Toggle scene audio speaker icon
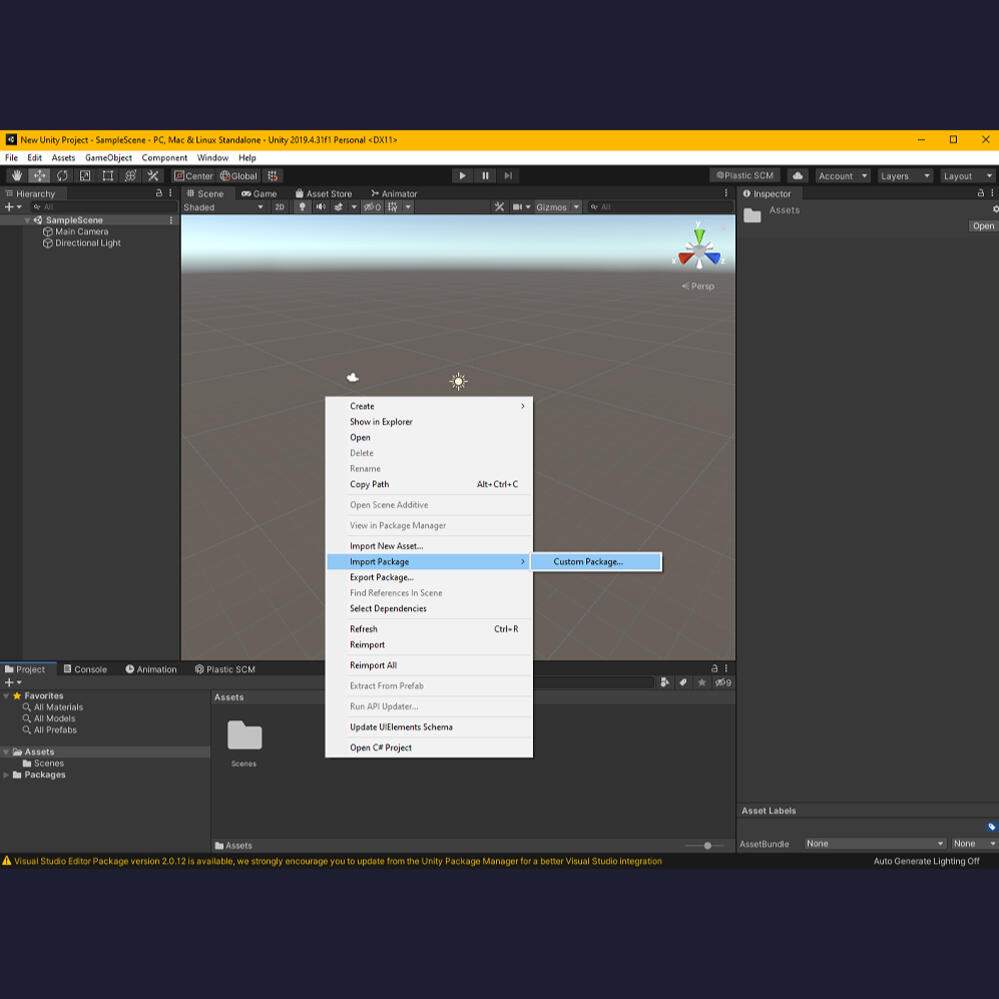This screenshot has height=999, width=999. click(x=321, y=207)
